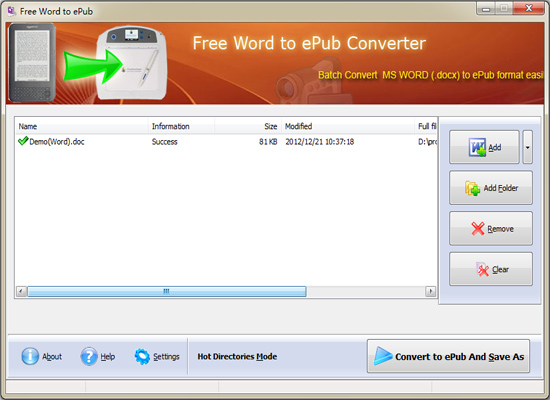Switch to Hot Directories Mode

coord(237,356)
